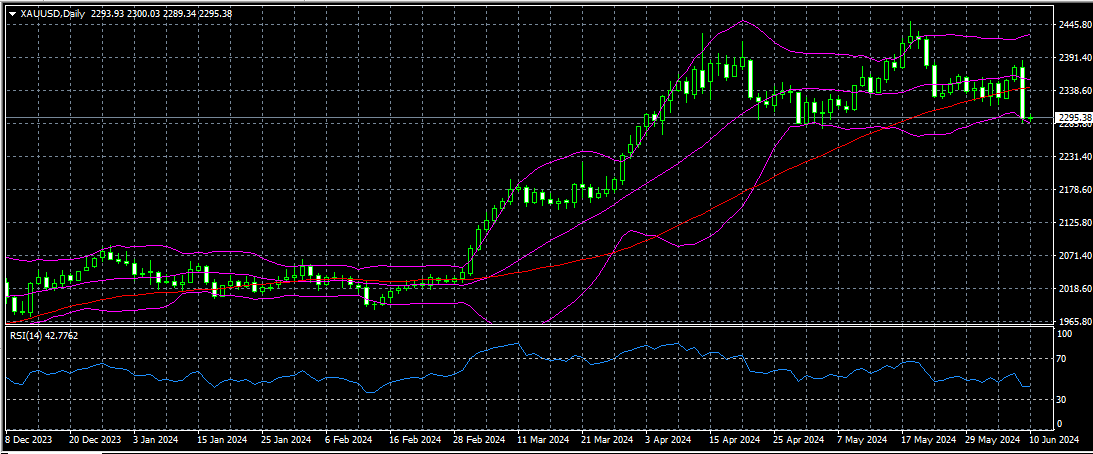
Task: Open the triangle menu beside XAUUSD,Daily
Action: (12, 13)
